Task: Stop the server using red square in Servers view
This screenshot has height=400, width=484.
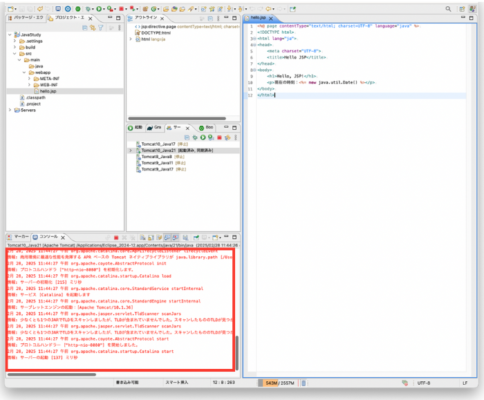Action: (x=219, y=137)
